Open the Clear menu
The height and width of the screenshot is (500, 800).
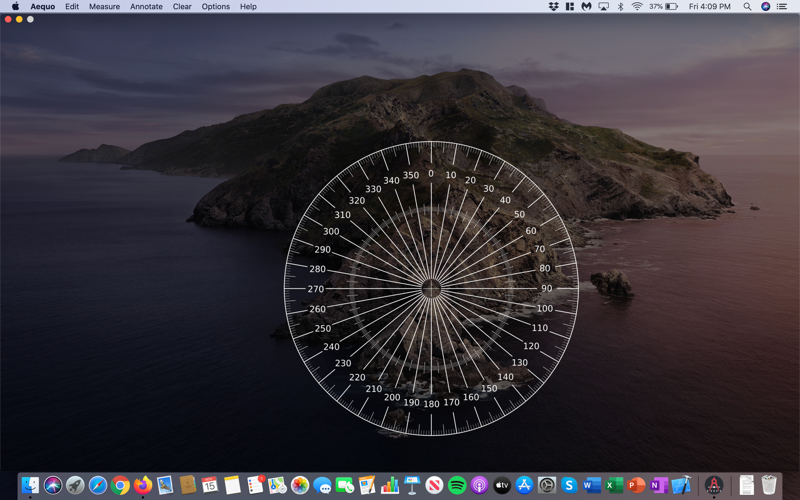click(182, 6)
